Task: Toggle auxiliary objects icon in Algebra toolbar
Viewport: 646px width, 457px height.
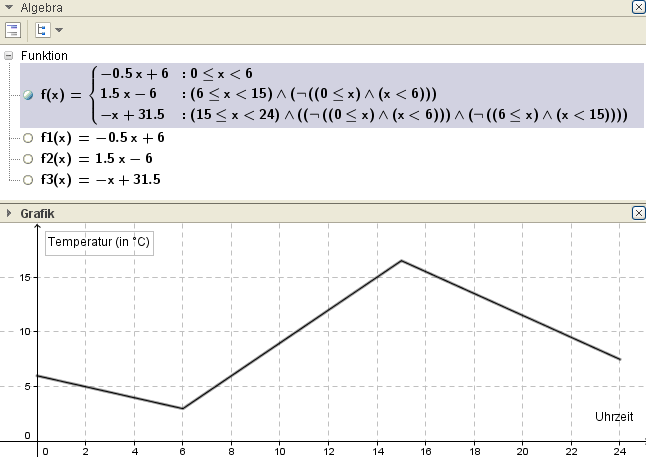Action: coord(14,30)
